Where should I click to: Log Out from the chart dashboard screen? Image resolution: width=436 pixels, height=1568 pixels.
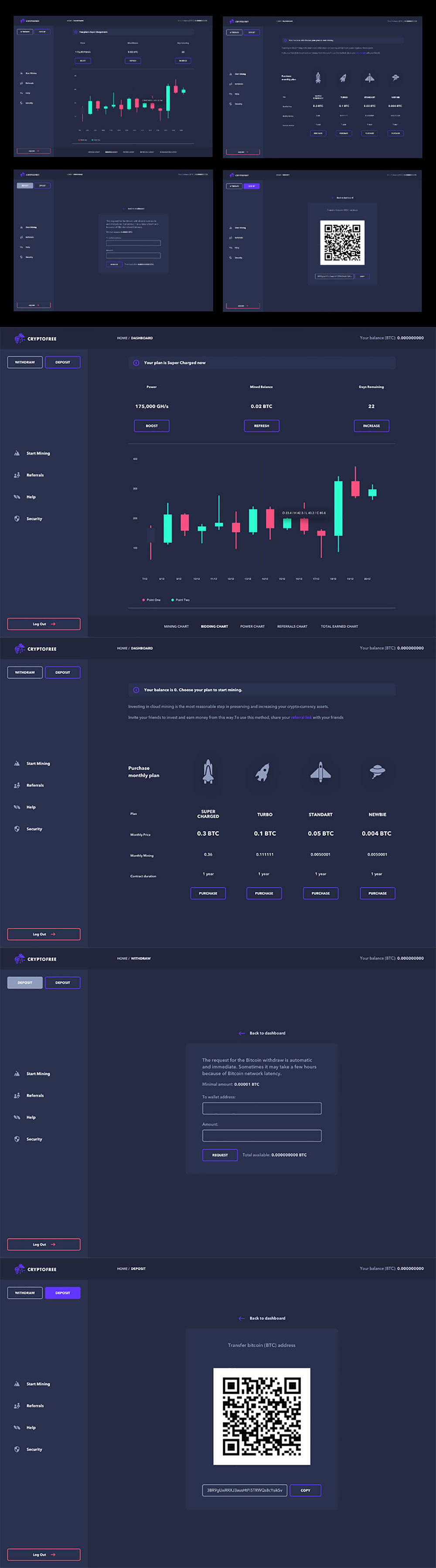coord(44,624)
